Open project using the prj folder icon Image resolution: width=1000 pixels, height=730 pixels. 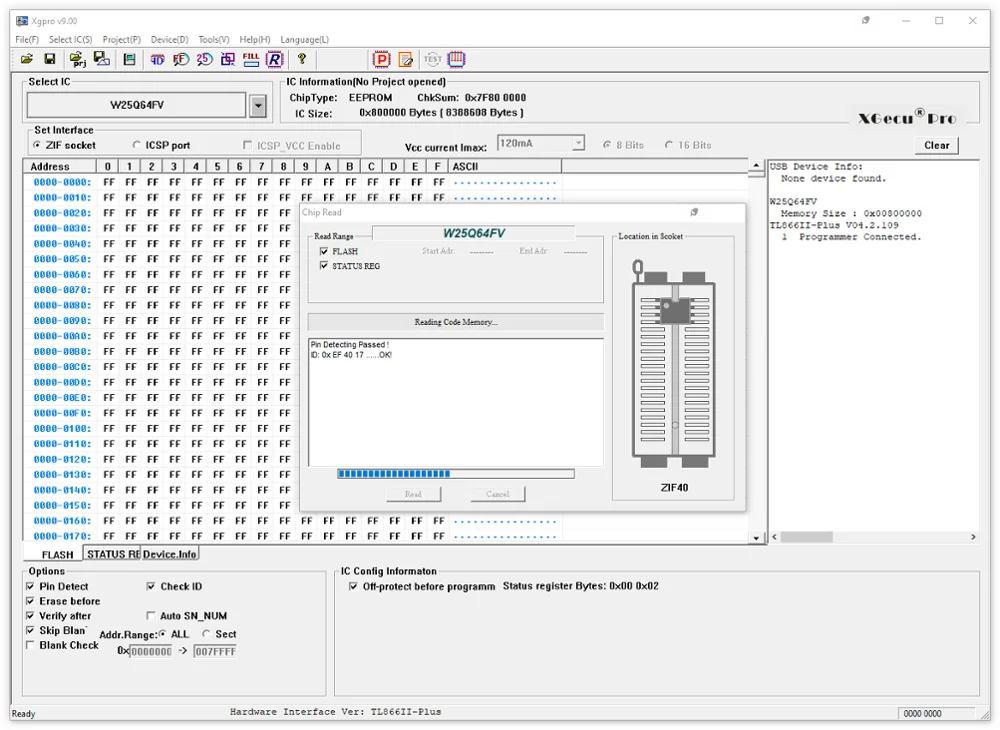pos(78,60)
